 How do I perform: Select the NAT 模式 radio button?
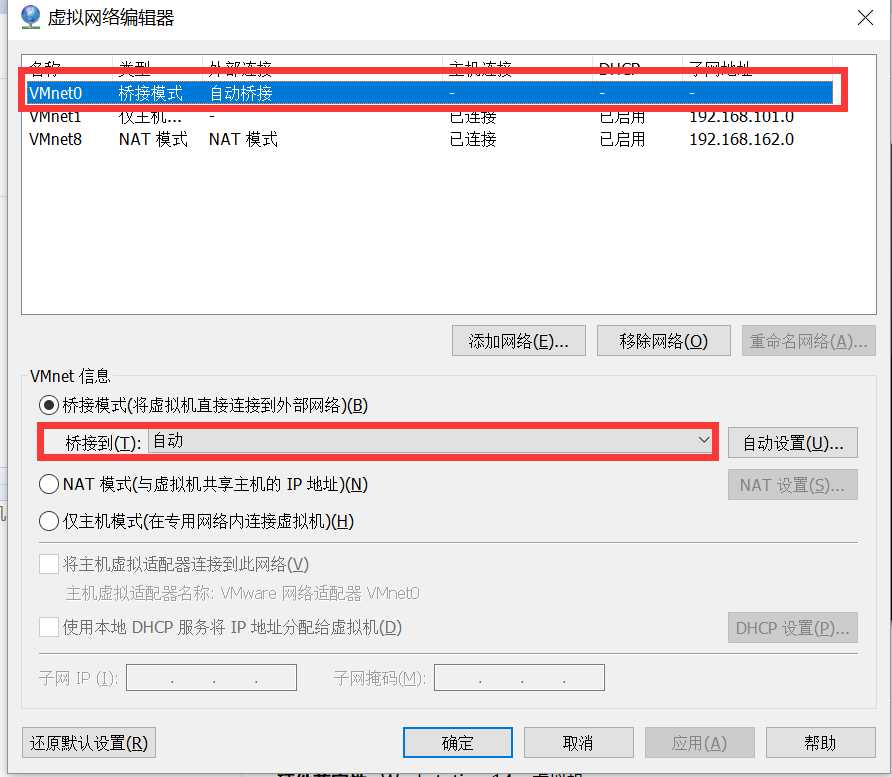tap(49, 485)
